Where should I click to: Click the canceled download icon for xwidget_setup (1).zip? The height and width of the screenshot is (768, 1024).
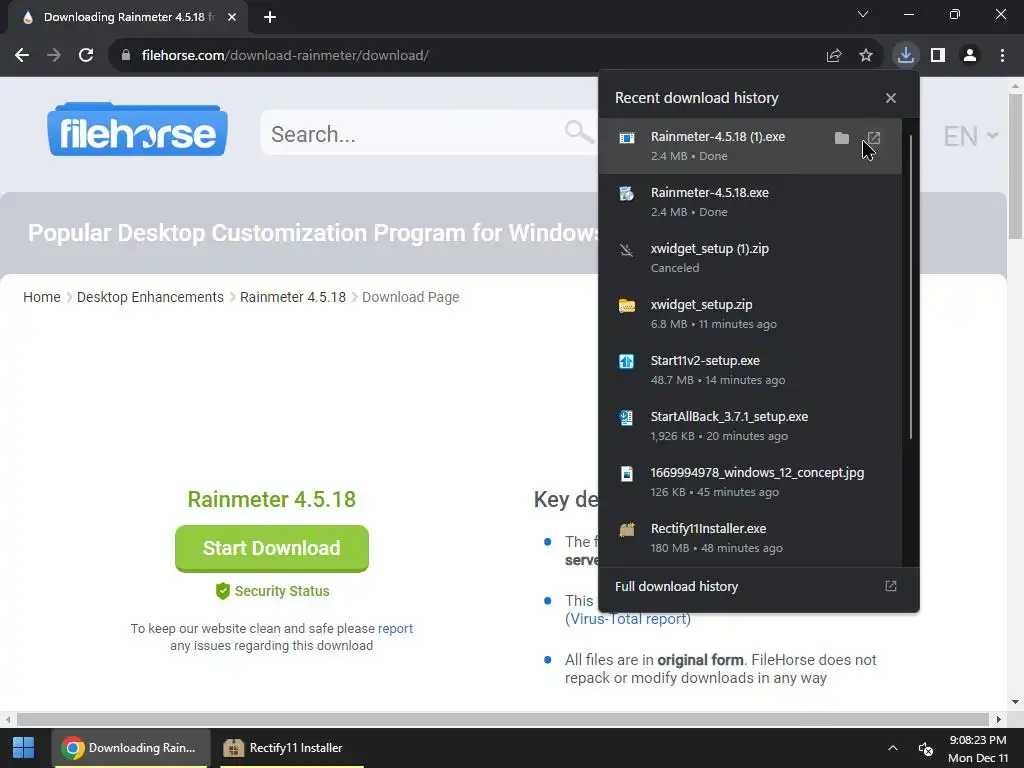(626, 249)
